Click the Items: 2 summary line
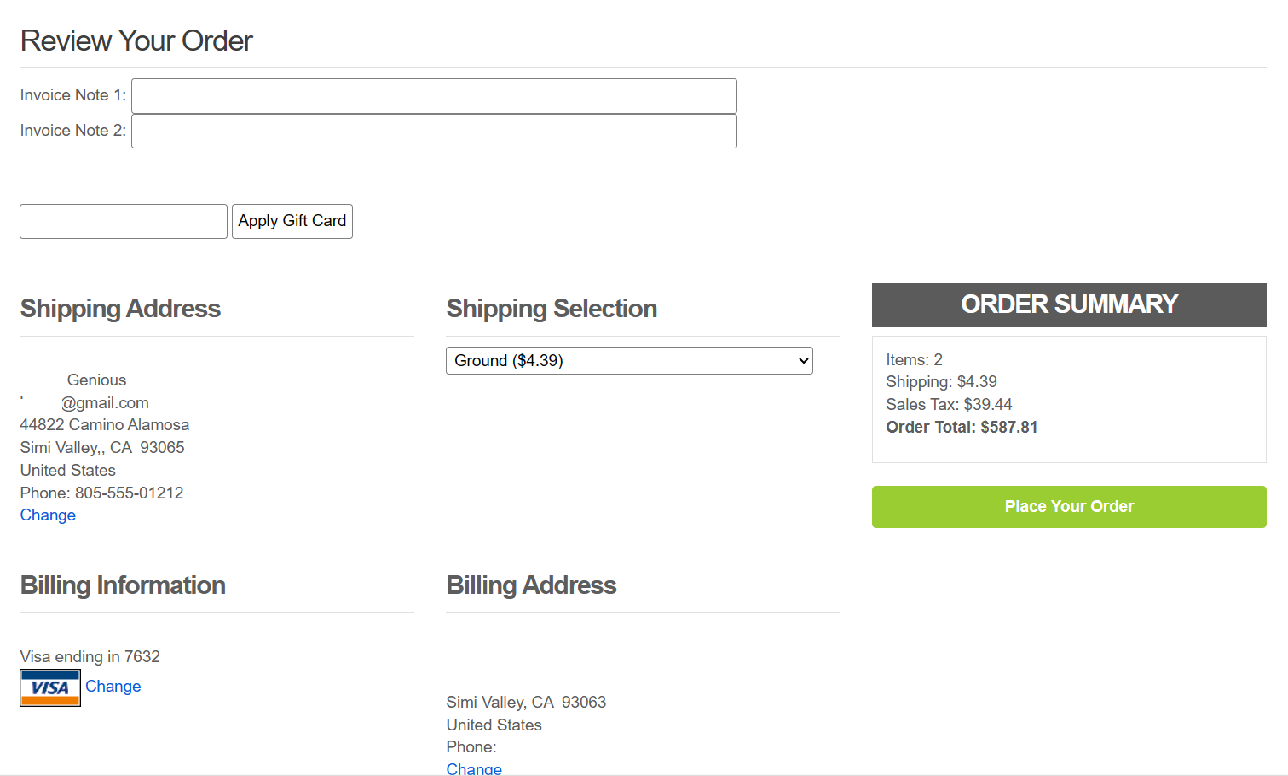The height and width of the screenshot is (776, 1288). click(914, 360)
